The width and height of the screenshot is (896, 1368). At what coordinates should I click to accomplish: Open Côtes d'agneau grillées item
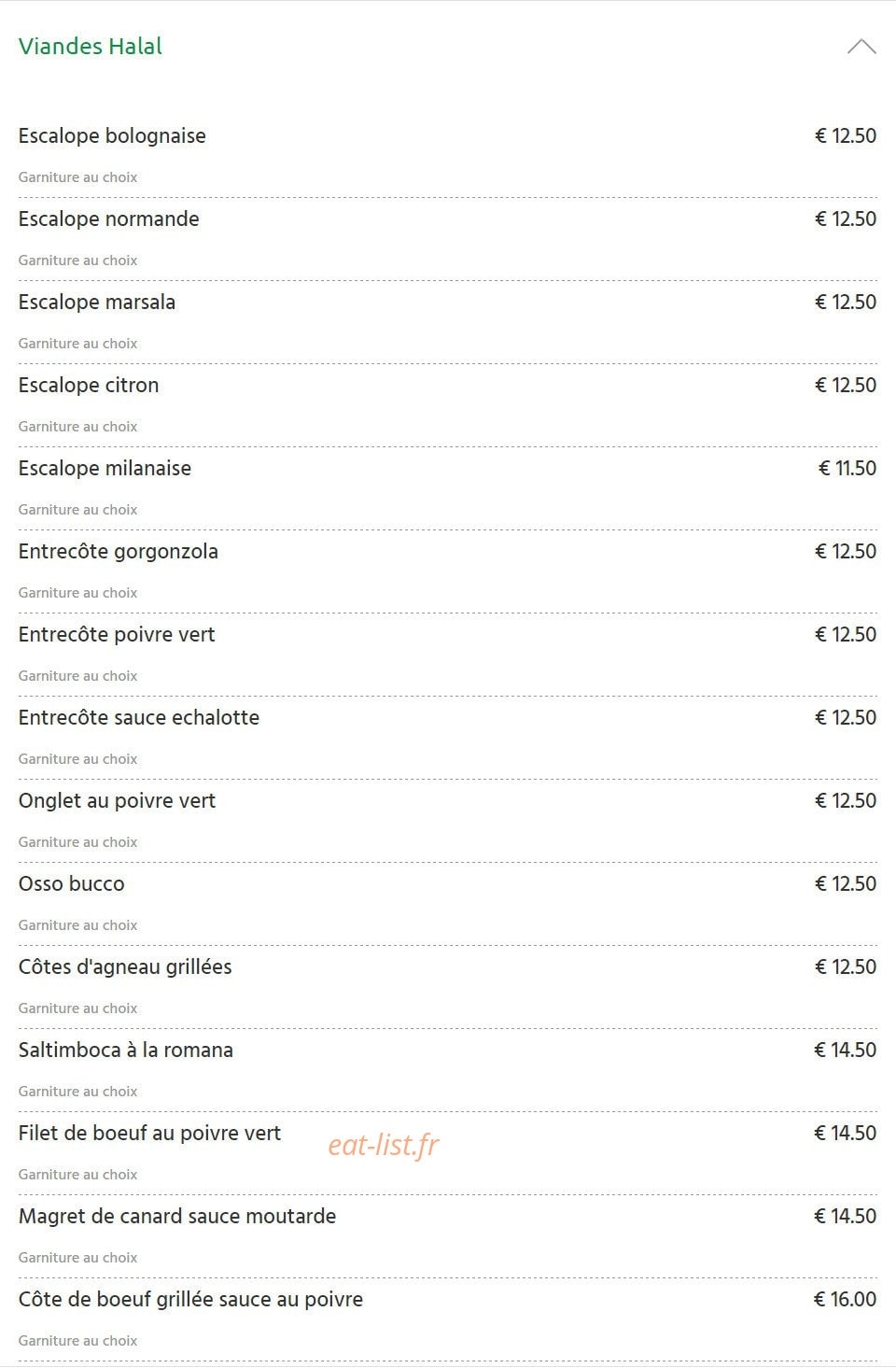pos(125,967)
